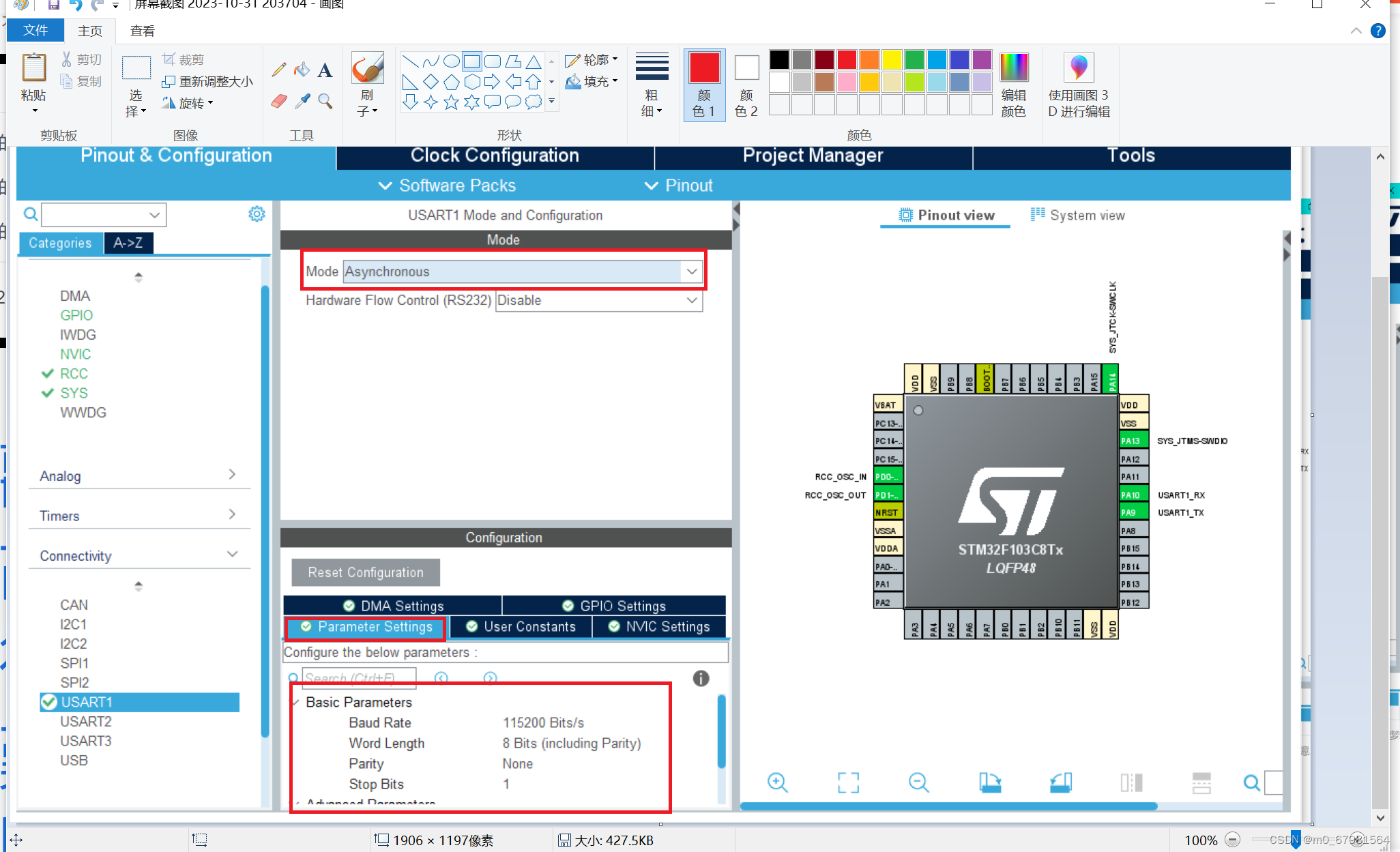Open Edit colors rainbow icon
The image size is (1400, 852).
coord(1013,67)
